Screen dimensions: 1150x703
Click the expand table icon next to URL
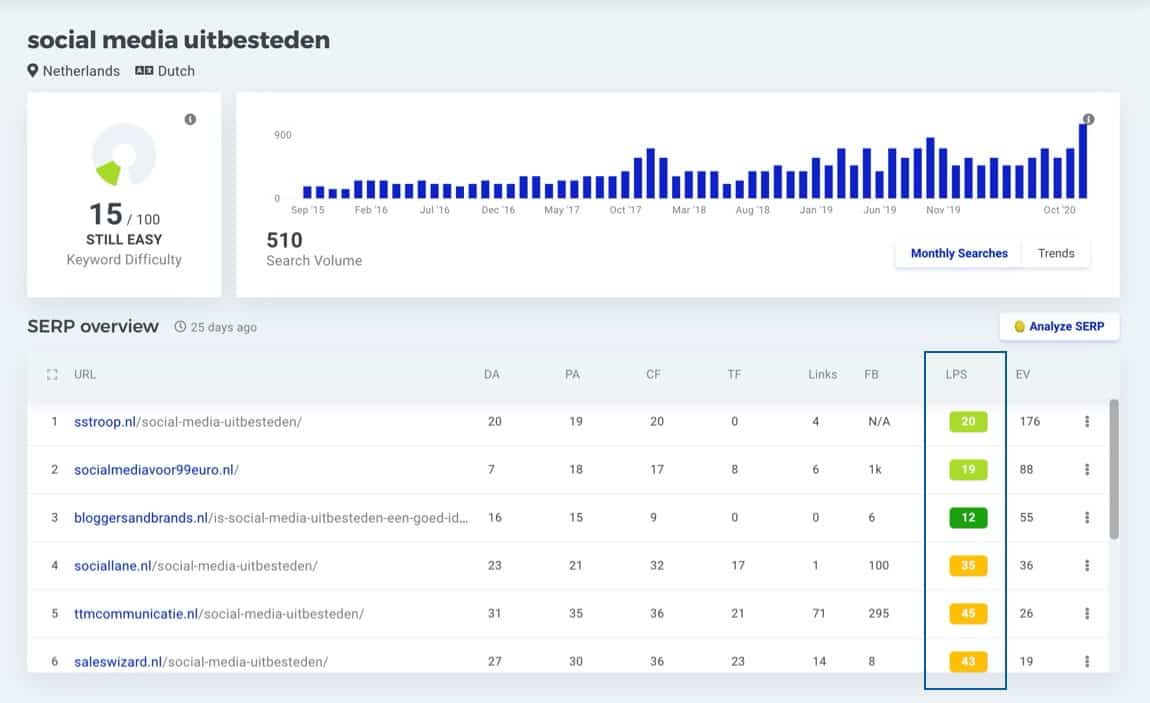52,375
